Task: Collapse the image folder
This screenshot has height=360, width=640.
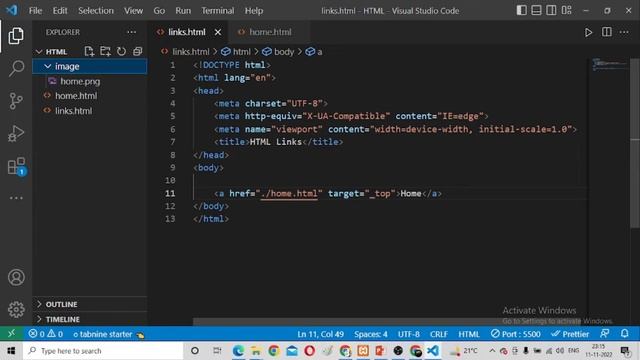Action: click(x=48, y=66)
